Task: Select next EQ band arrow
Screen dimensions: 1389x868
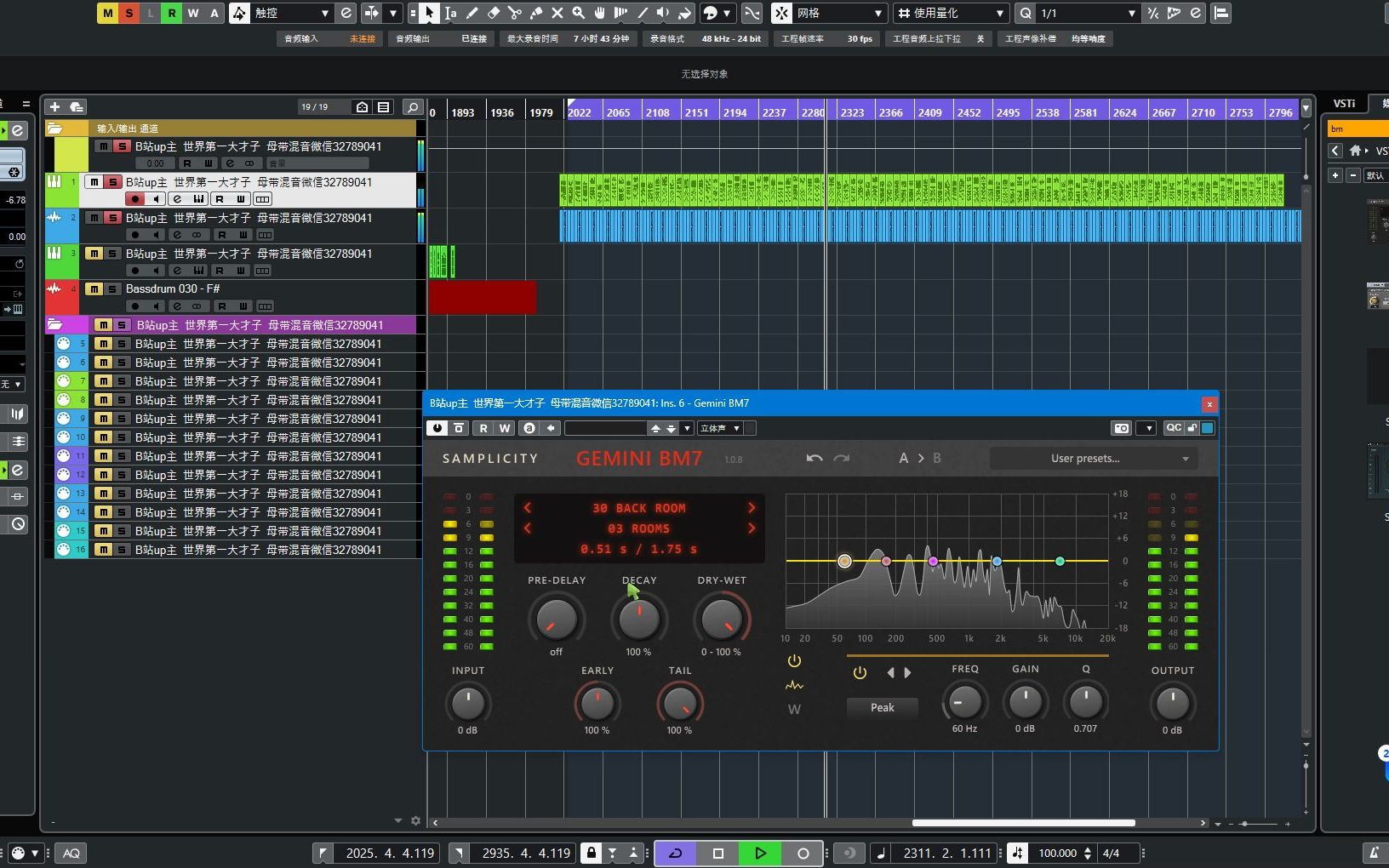Action: [x=907, y=672]
